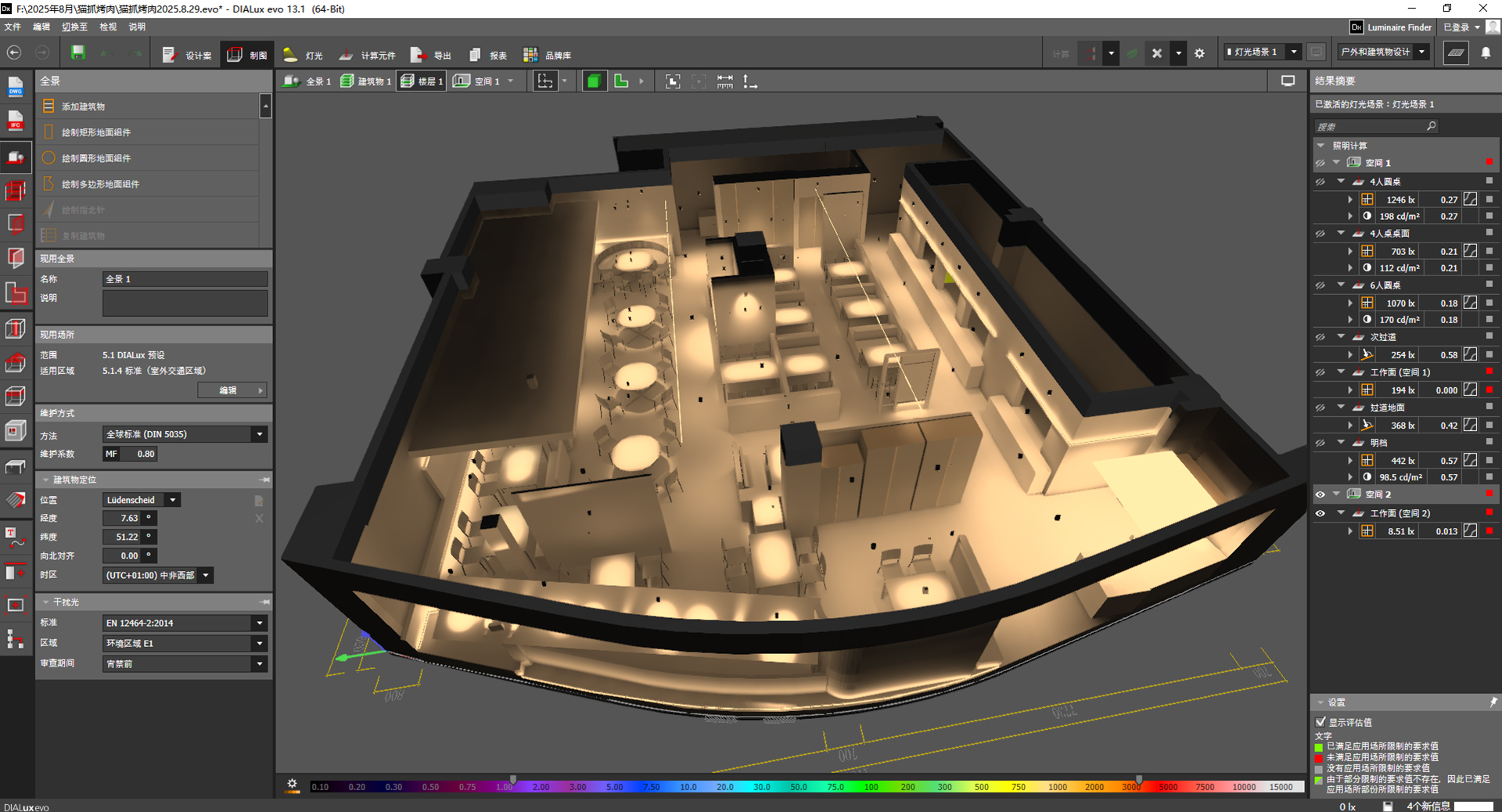Pin the 设置 panel
The image size is (1502, 812).
click(1493, 702)
